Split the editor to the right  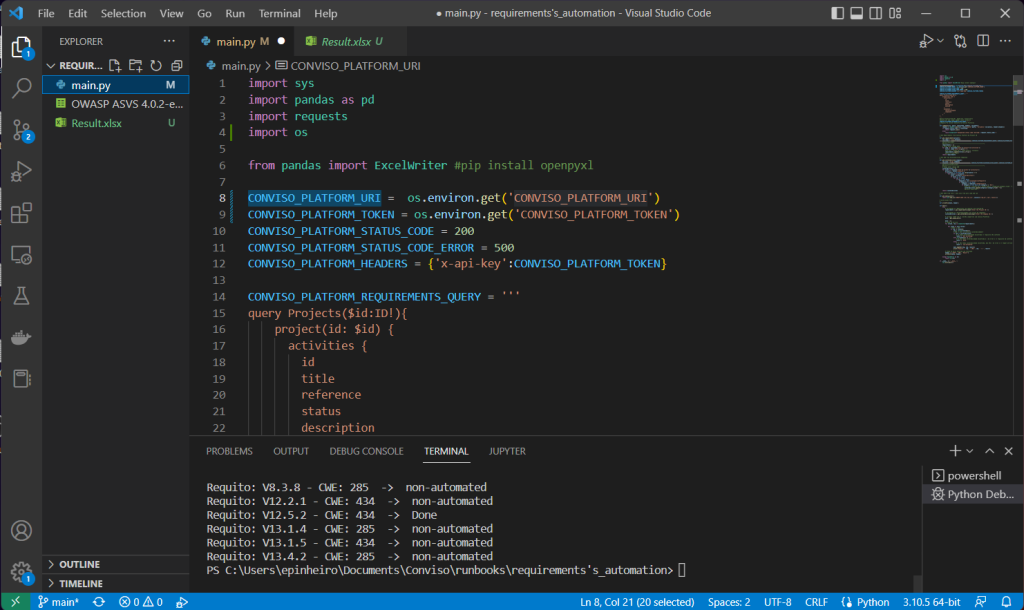[x=983, y=41]
